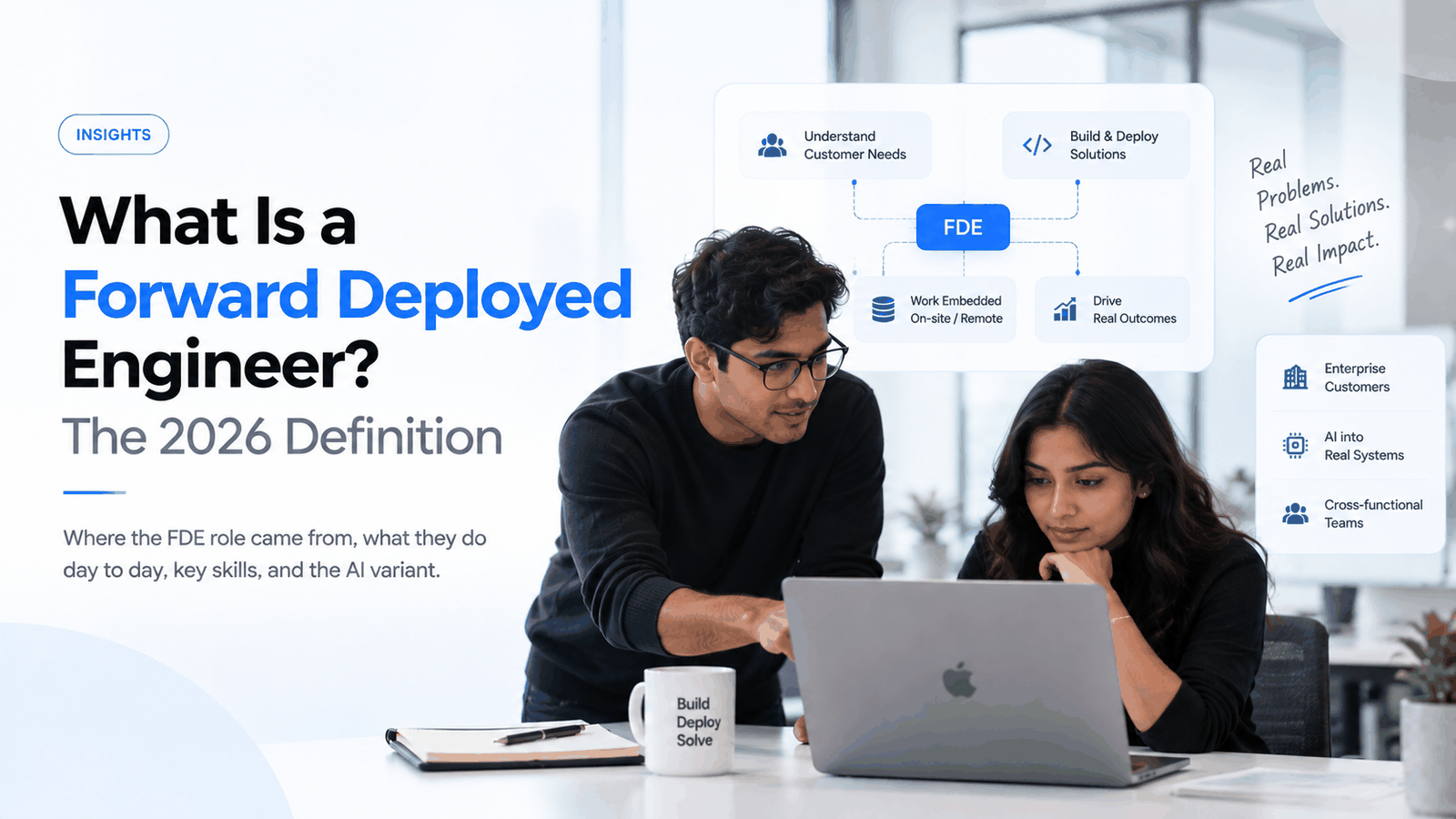Click the handwritten "Real Problems." note
The image size is (1456, 819).
click(1292, 180)
